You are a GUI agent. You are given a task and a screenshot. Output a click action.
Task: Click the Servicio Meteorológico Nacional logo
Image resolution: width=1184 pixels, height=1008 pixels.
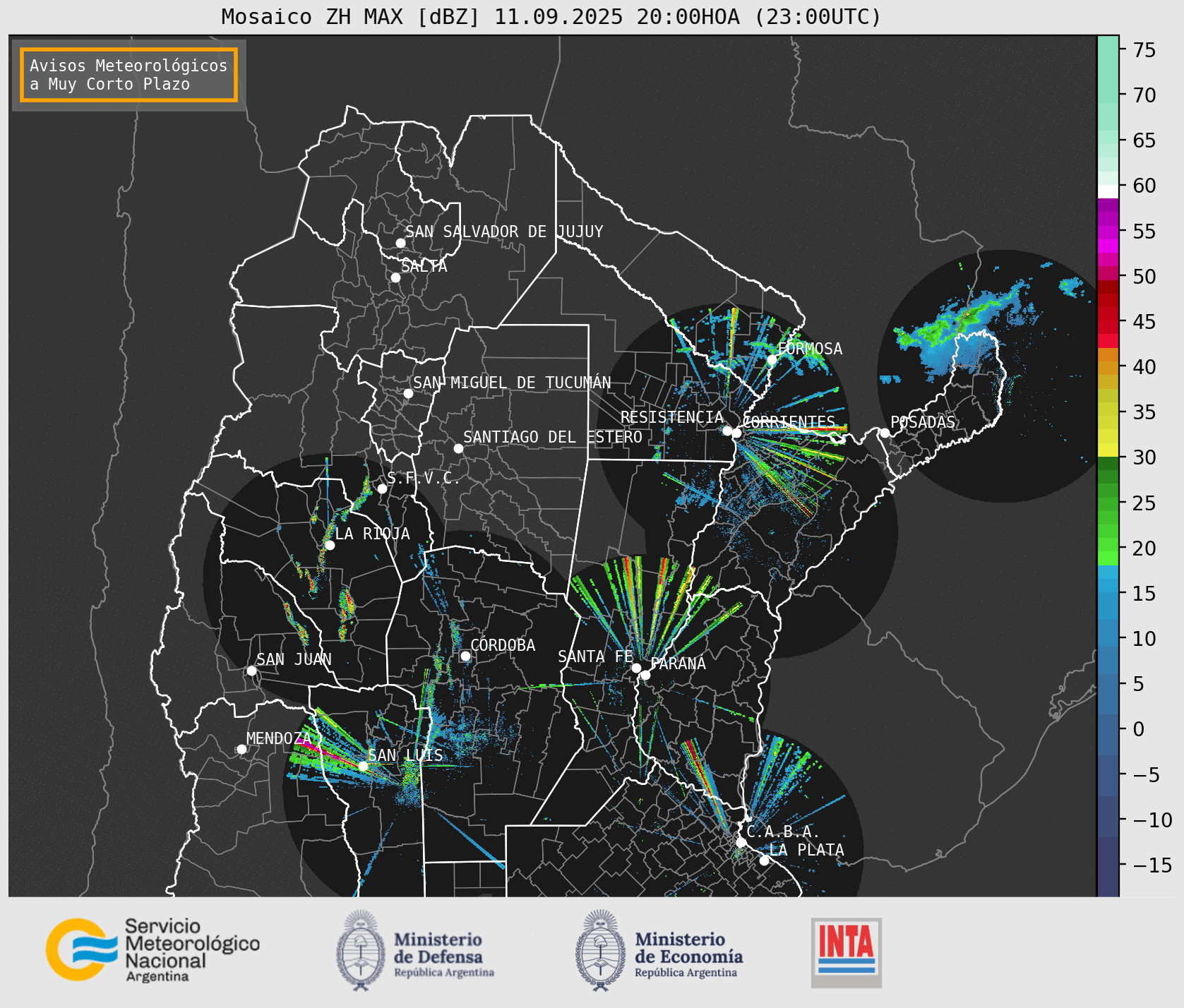tap(153, 949)
